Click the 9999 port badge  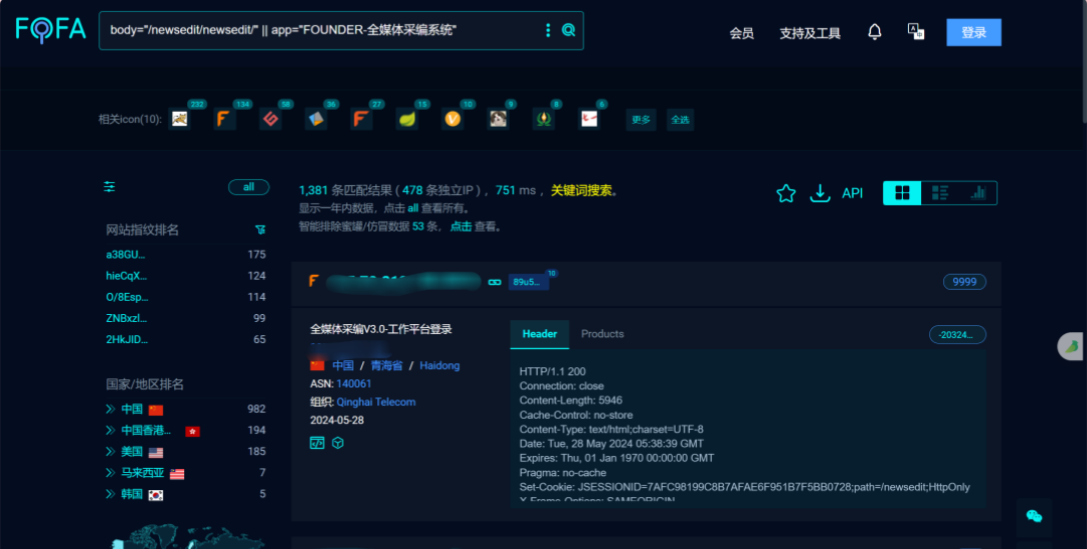964,282
